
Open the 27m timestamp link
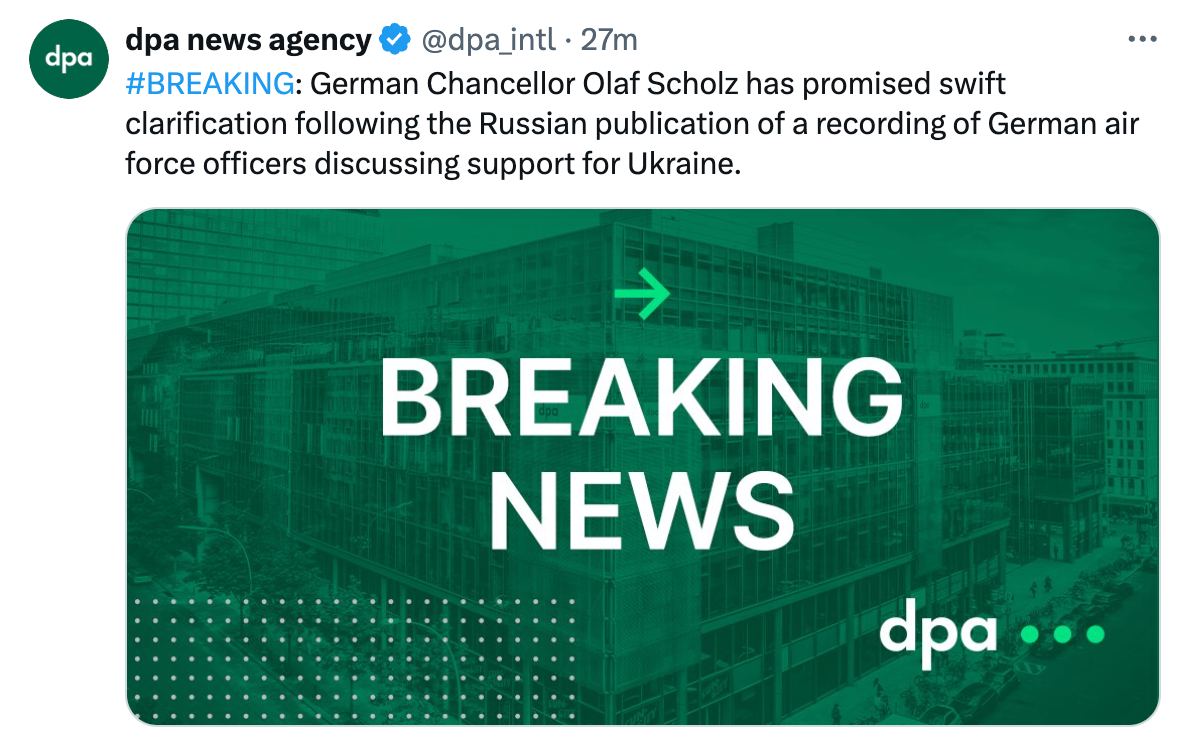point(609,40)
